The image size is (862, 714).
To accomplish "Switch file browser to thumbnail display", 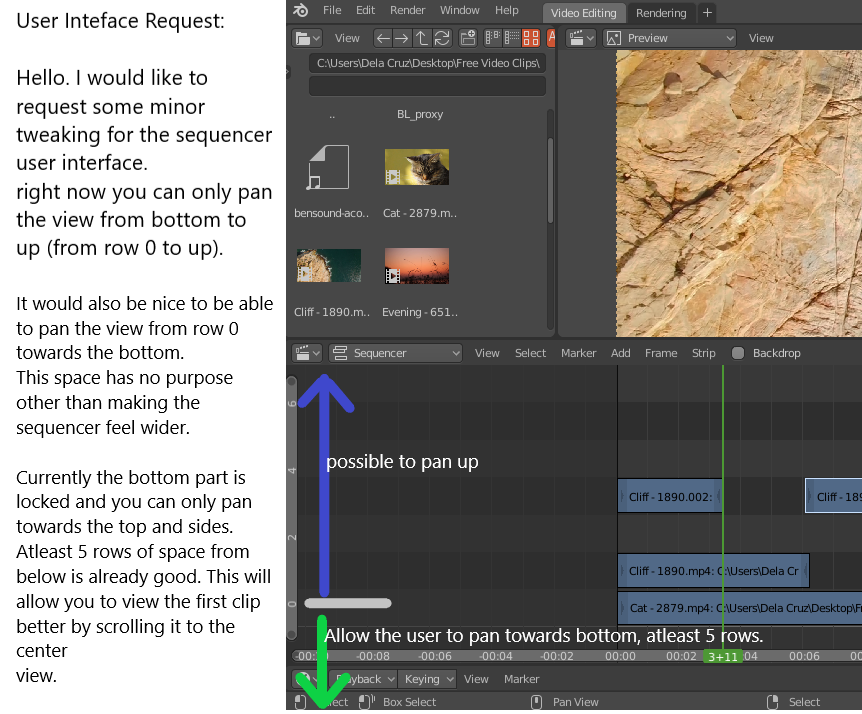I will (531, 38).
